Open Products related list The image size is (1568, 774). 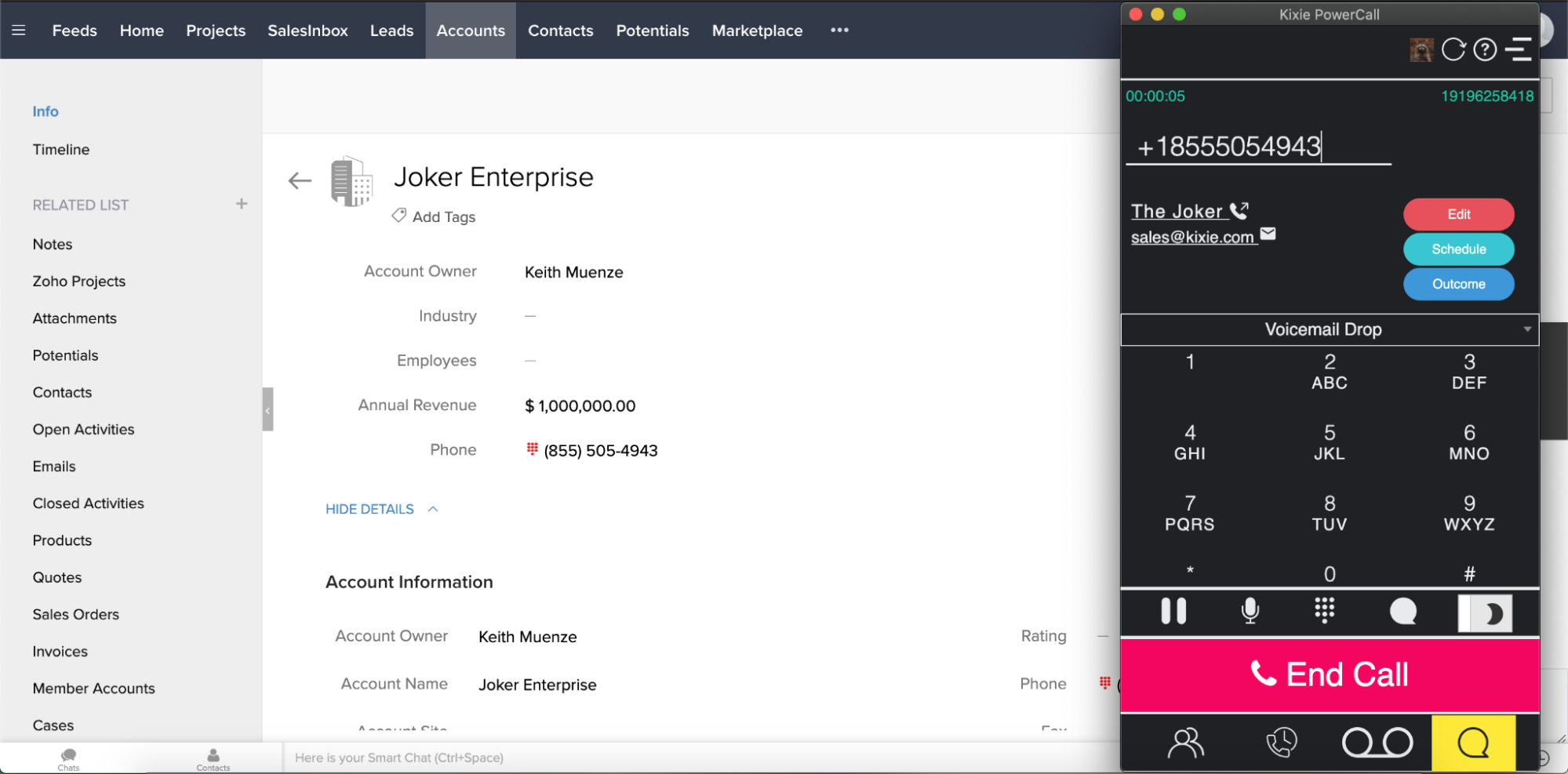click(62, 540)
